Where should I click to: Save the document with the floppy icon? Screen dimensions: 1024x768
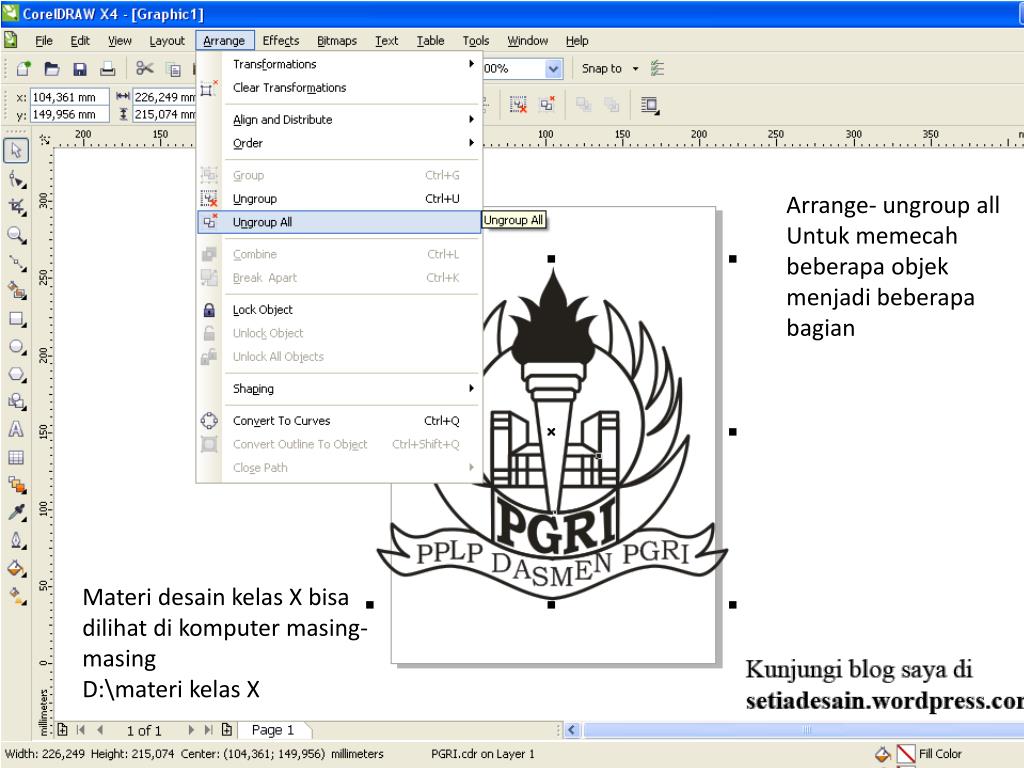coord(80,69)
